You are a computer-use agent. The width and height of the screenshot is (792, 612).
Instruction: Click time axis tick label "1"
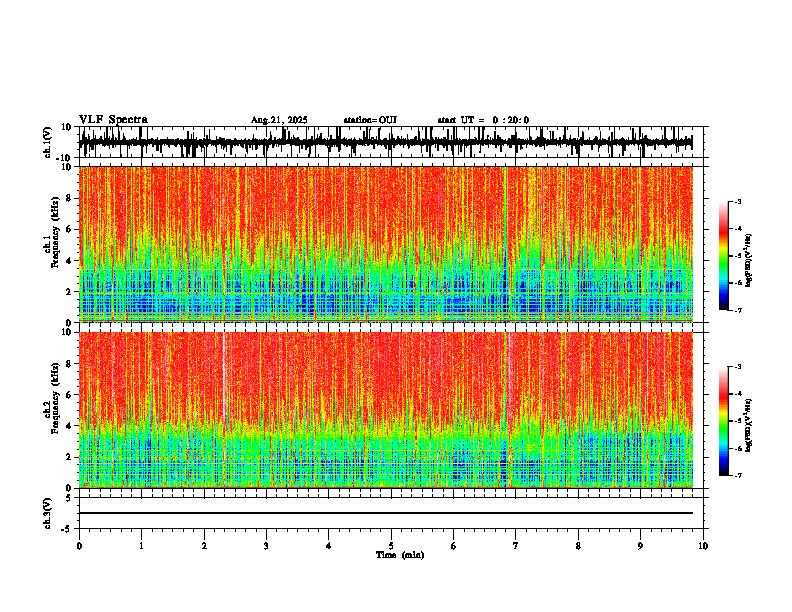pyautogui.click(x=141, y=546)
